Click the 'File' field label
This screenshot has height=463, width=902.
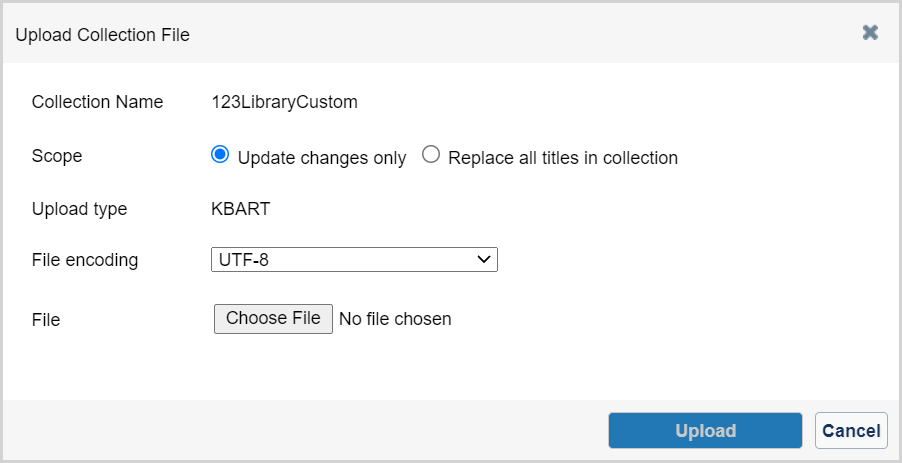click(46, 319)
